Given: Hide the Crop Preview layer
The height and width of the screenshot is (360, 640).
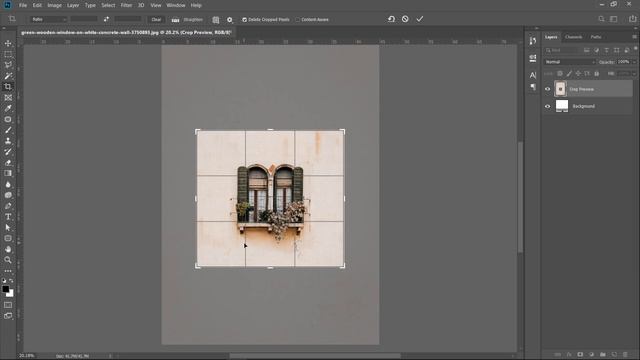Looking at the screenshot, I should [x=547, y=89].
